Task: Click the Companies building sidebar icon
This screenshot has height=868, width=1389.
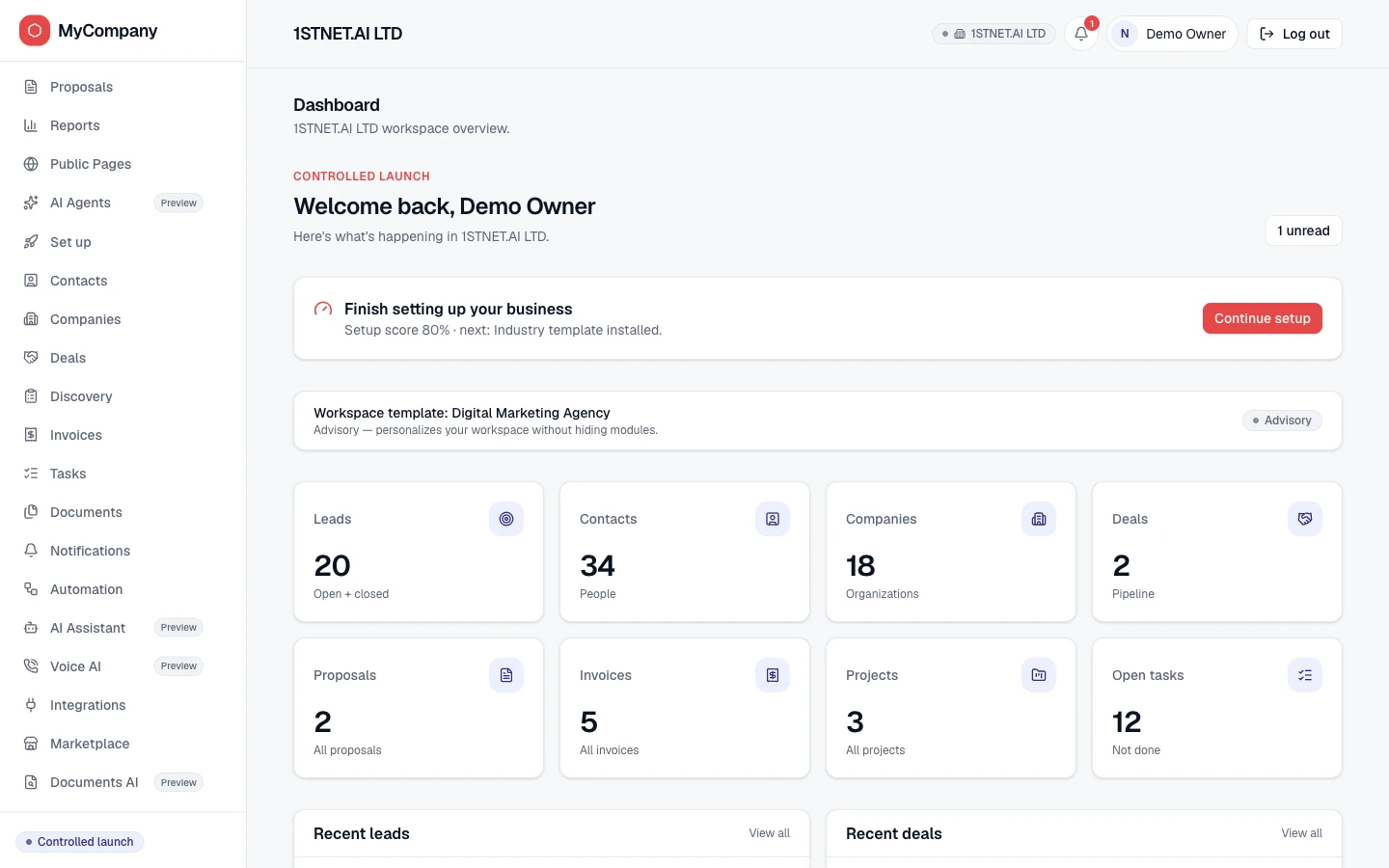Action: [x=31, y=319]
